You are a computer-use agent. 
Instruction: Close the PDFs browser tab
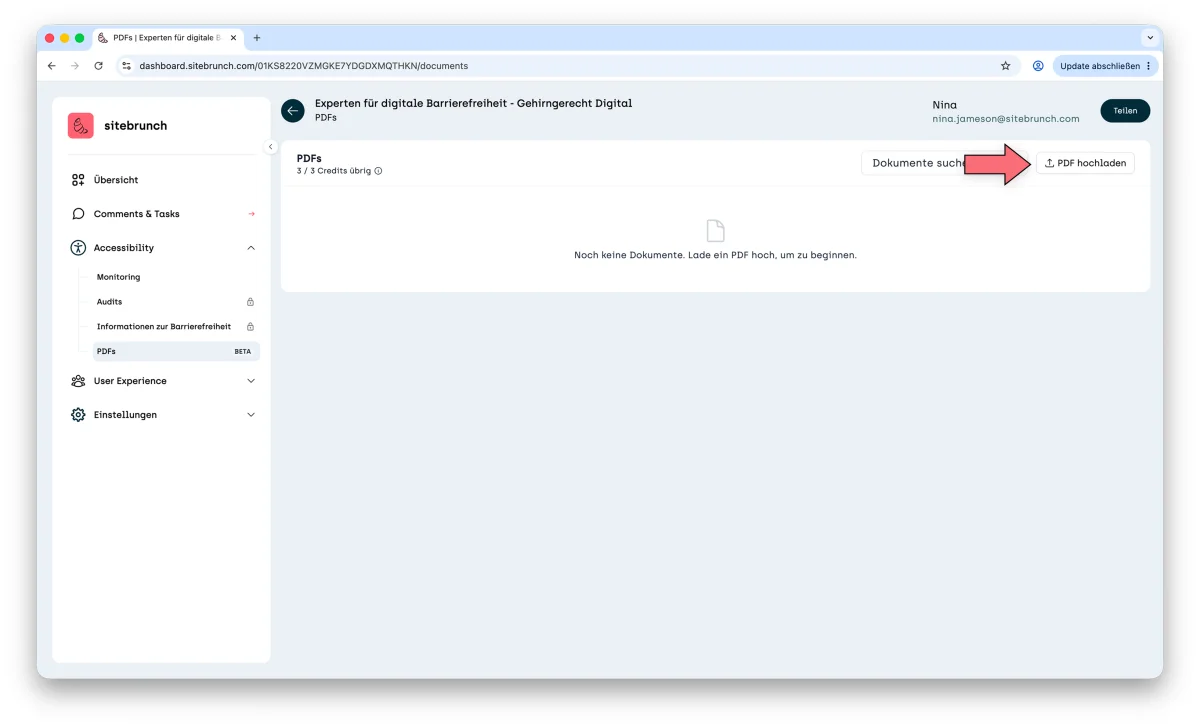coord(233,38)
